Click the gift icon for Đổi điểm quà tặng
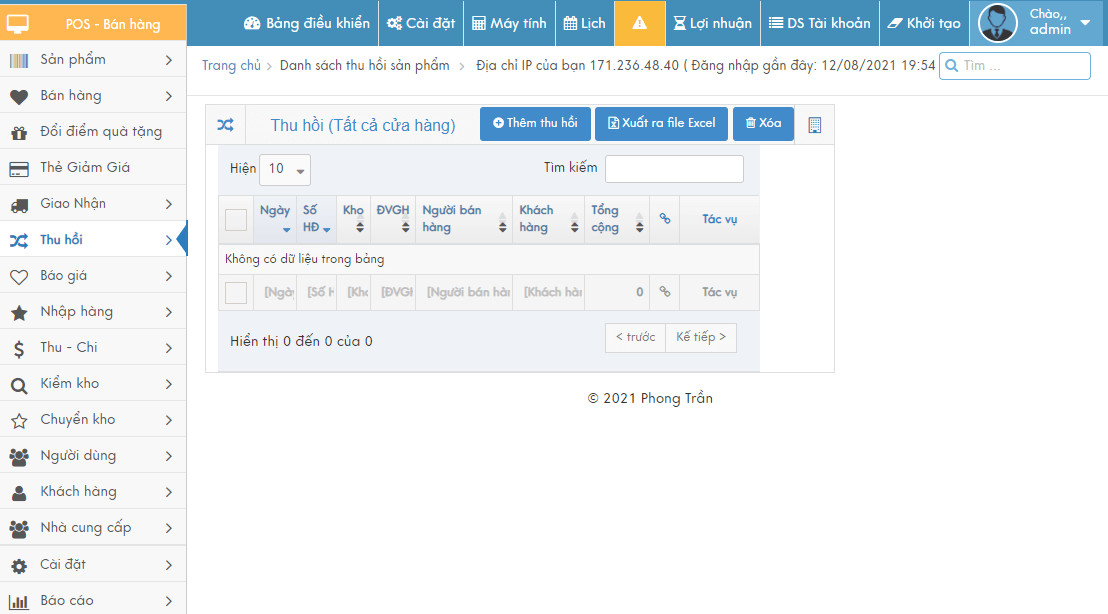 pos(19,132)
